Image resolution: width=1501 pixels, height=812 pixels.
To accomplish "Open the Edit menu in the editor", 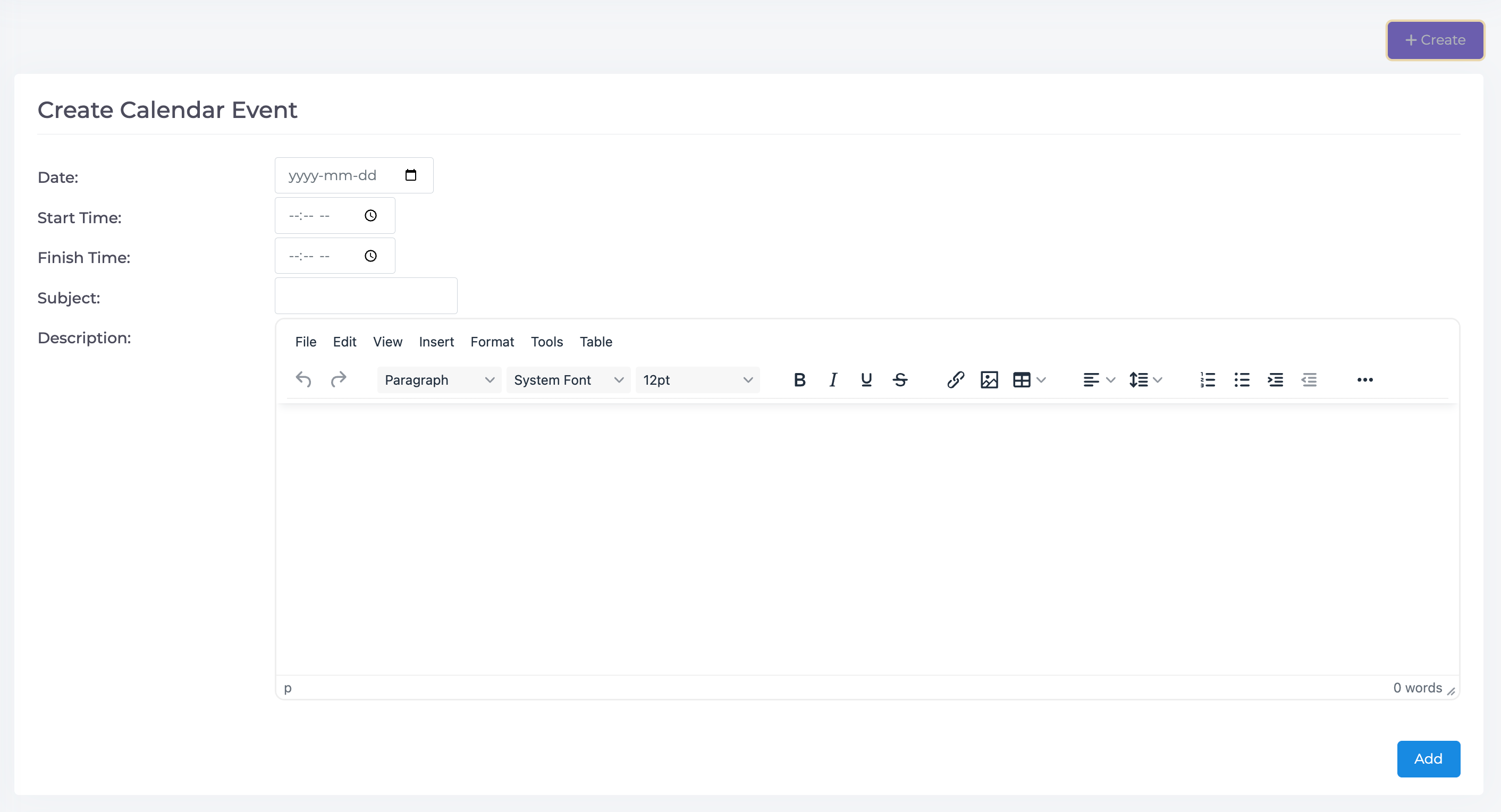I will [x=344, y=342].
